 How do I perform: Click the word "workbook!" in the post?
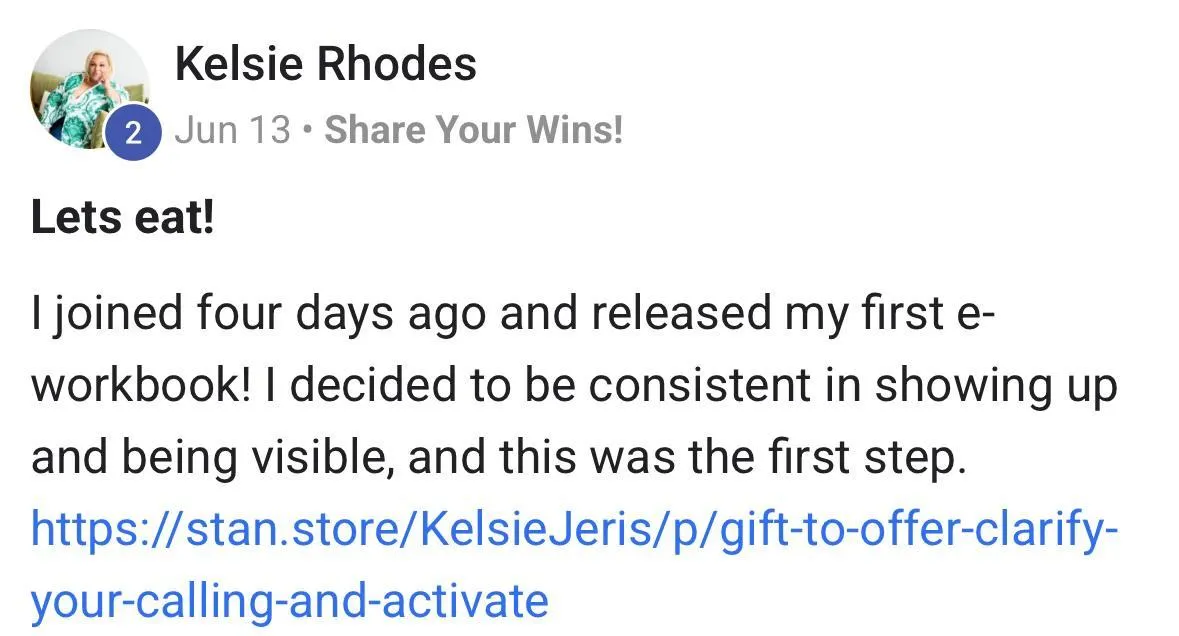[141, 385]
